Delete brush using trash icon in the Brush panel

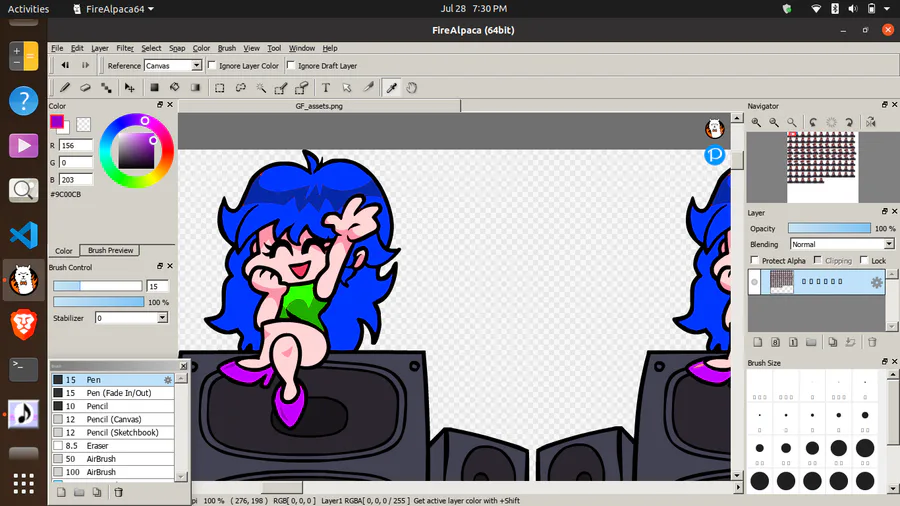point(119,492)
